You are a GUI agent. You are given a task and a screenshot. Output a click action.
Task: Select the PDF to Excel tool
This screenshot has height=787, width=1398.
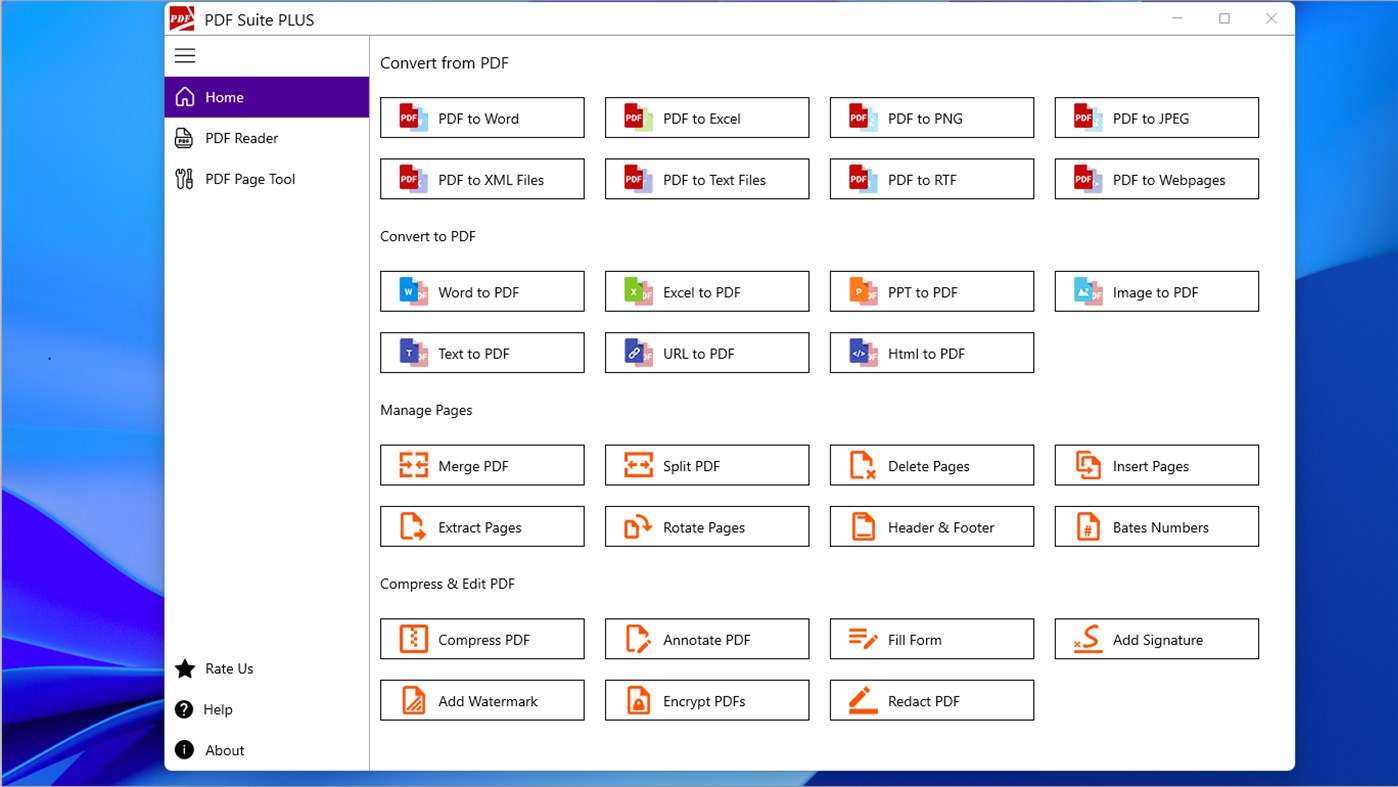point(706,117)
